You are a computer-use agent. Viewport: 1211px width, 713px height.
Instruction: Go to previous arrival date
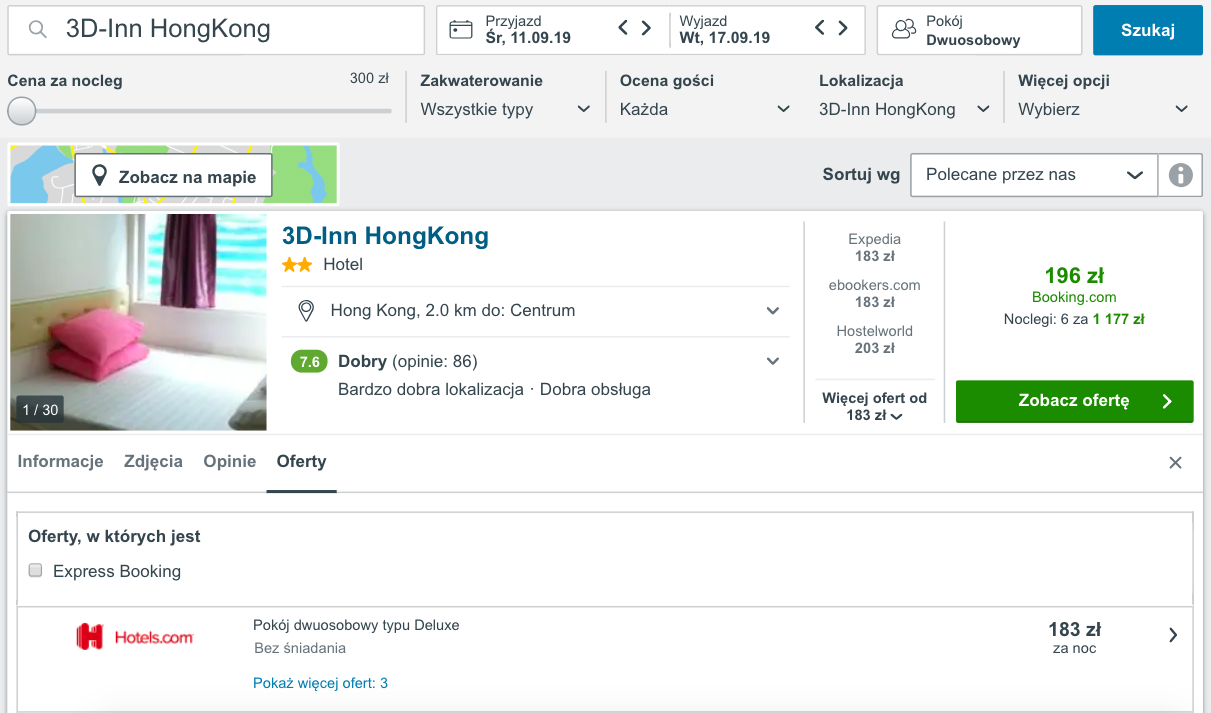coord(623,28)
